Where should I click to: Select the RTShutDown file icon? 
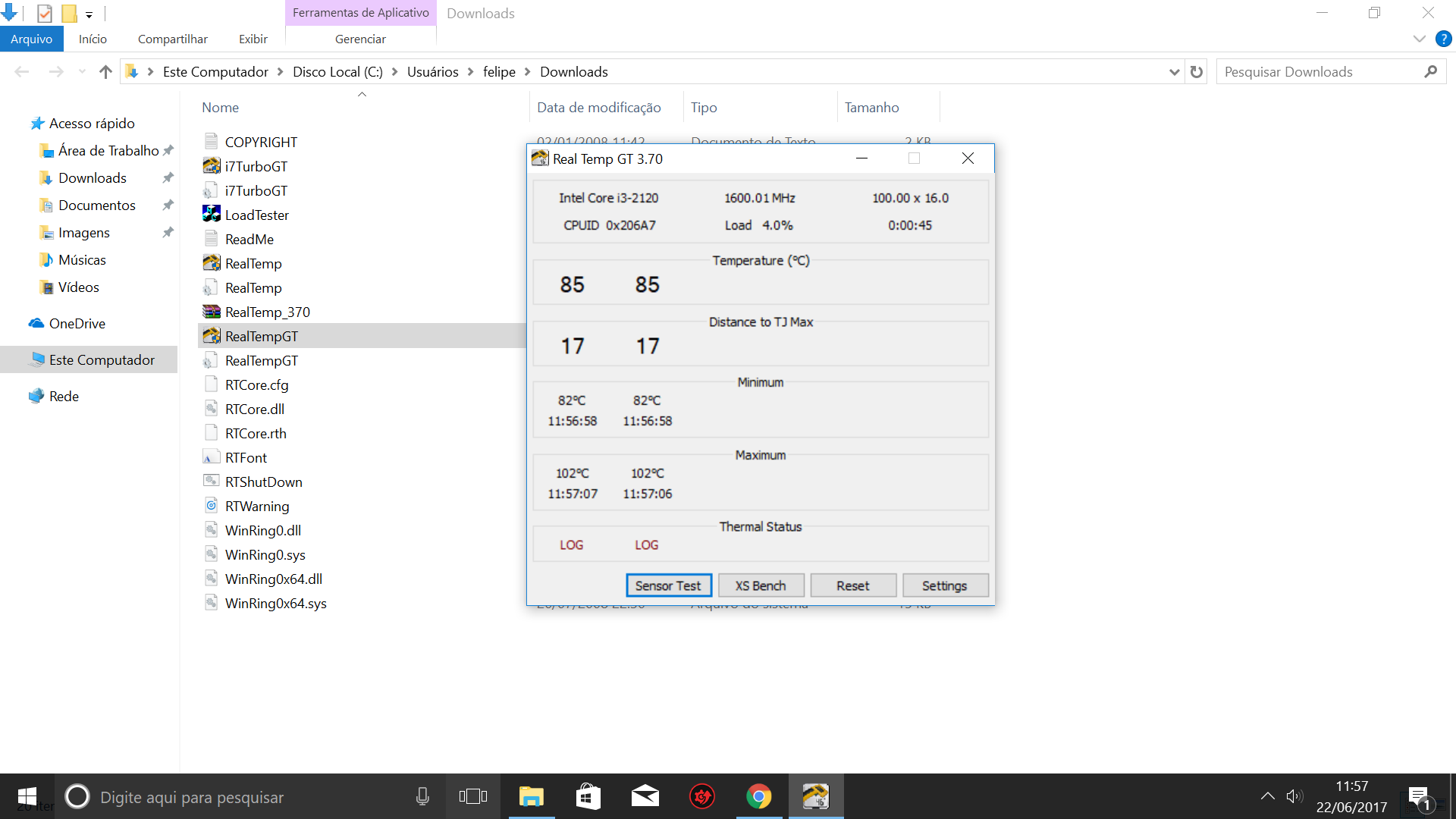[212, 482]
